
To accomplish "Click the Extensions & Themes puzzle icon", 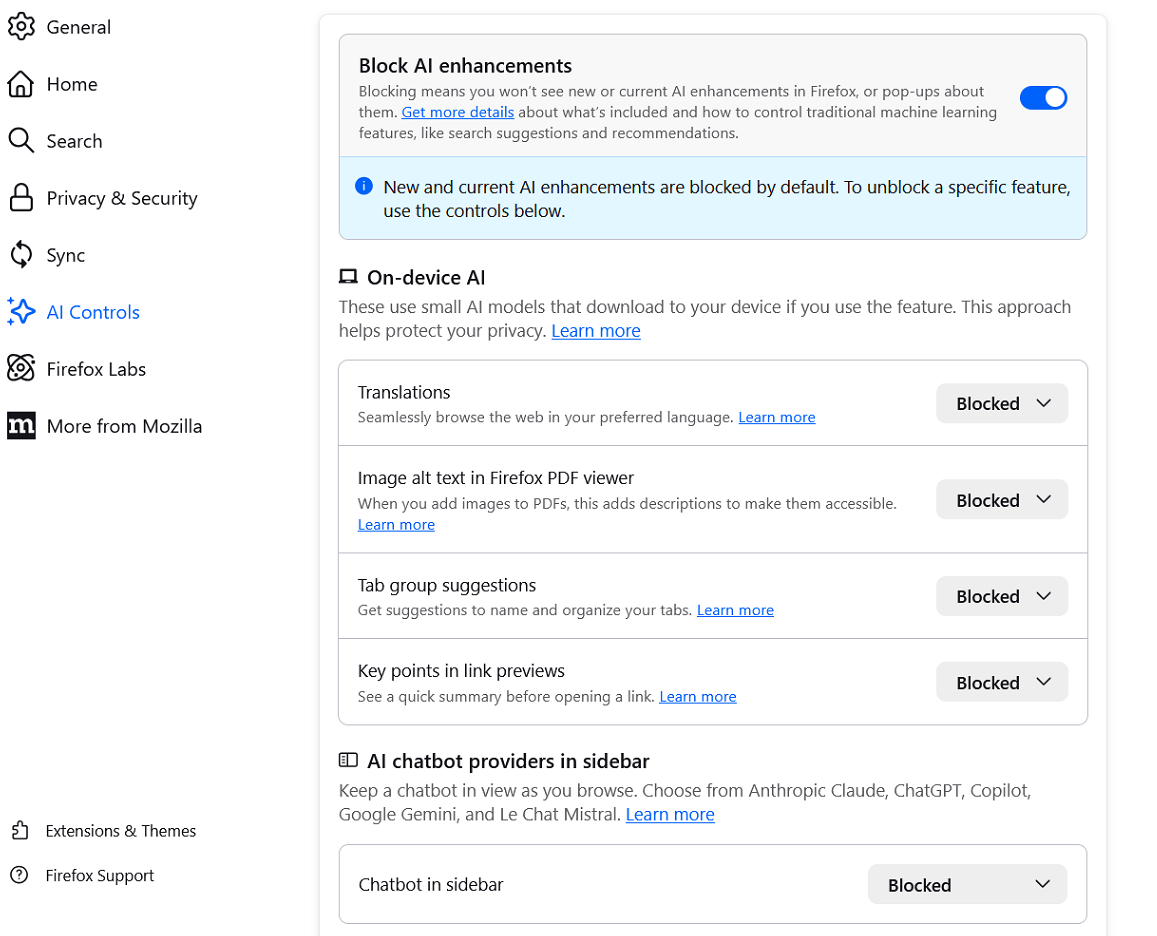I will (20, 831).
